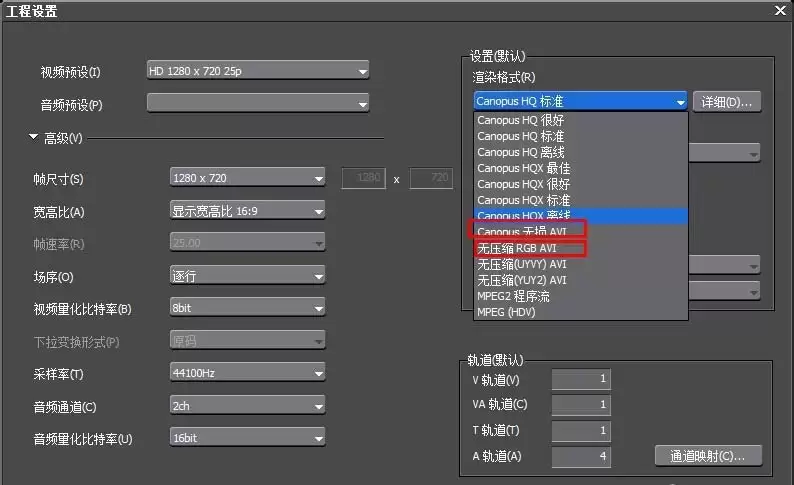794x485 pixels.
Task: Select MPEG (HDV) render format
Action: pyautogui.click(x=581, y=312)
